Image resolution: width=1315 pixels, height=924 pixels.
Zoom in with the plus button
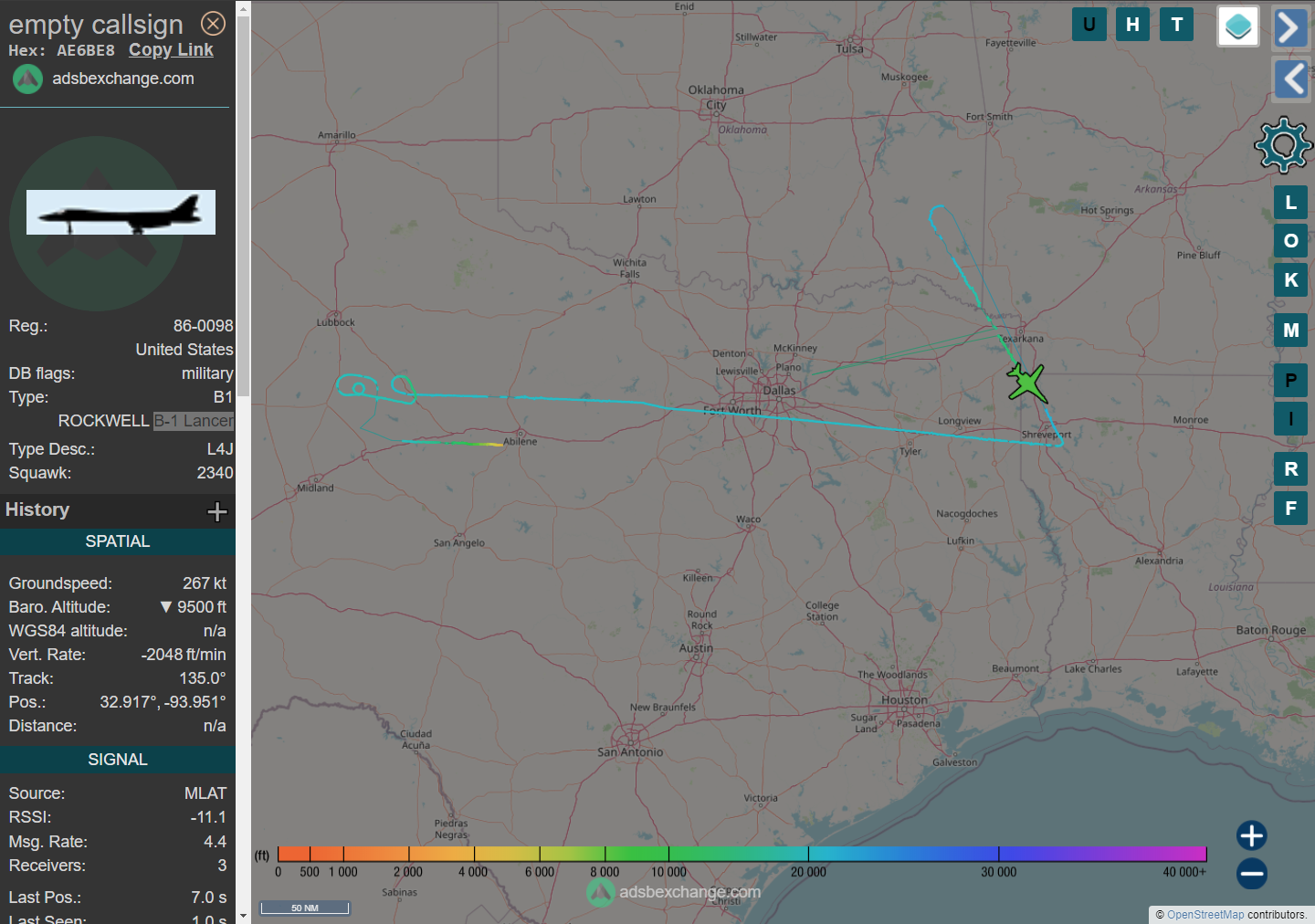pos(1251,835)
